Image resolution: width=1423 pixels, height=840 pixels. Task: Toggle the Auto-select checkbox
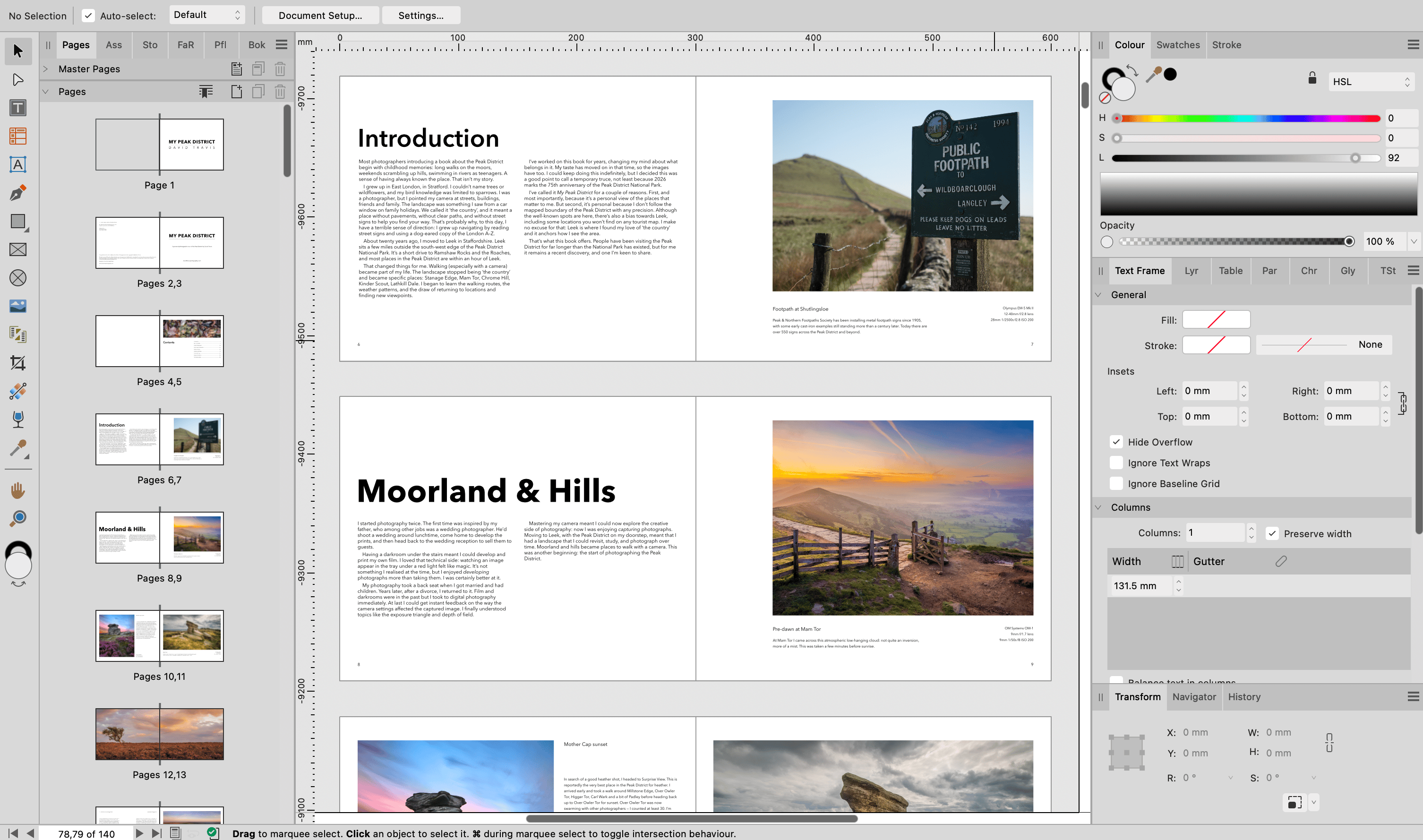click(x=88, y=15)
